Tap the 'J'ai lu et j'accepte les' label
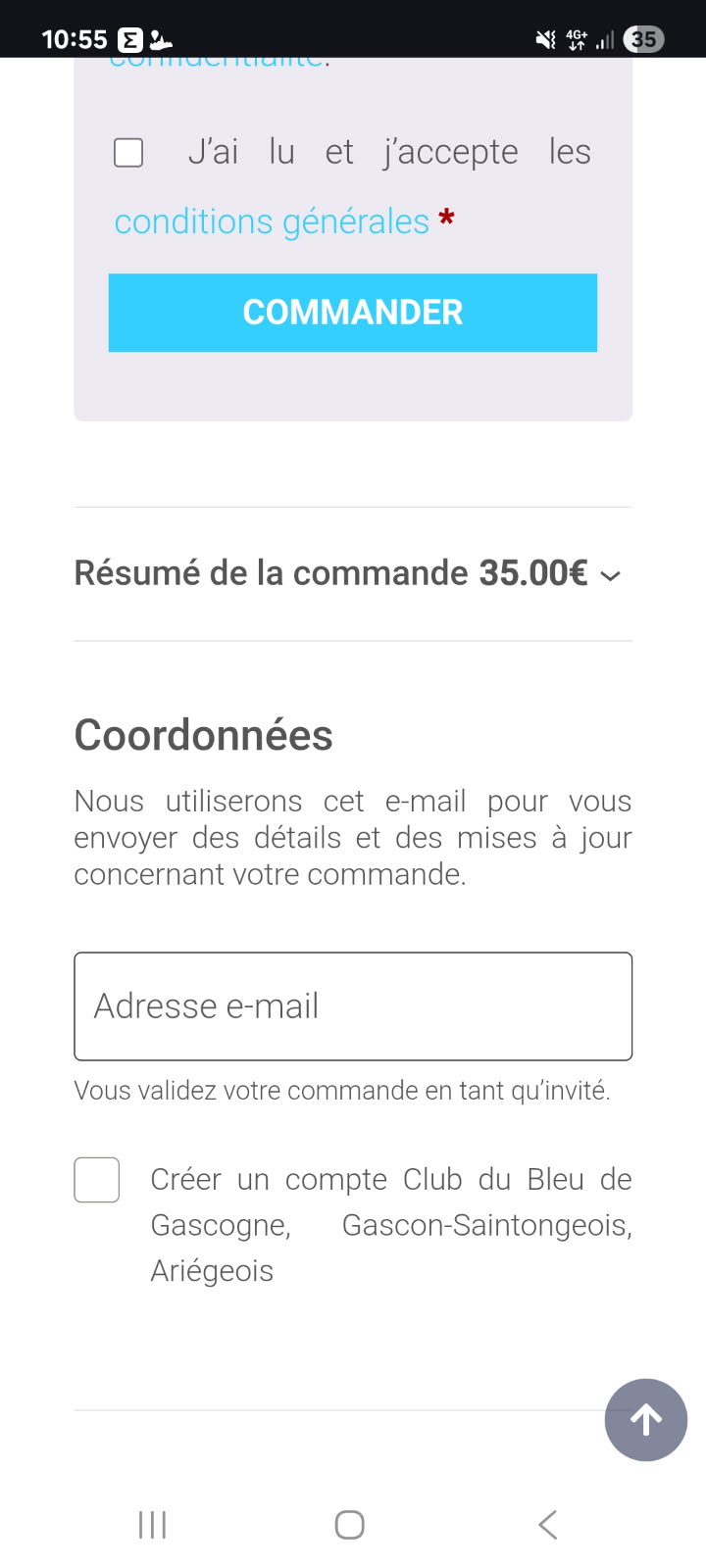The height and width of the screenshot is (1568, 706). click(x=388, y=153)
